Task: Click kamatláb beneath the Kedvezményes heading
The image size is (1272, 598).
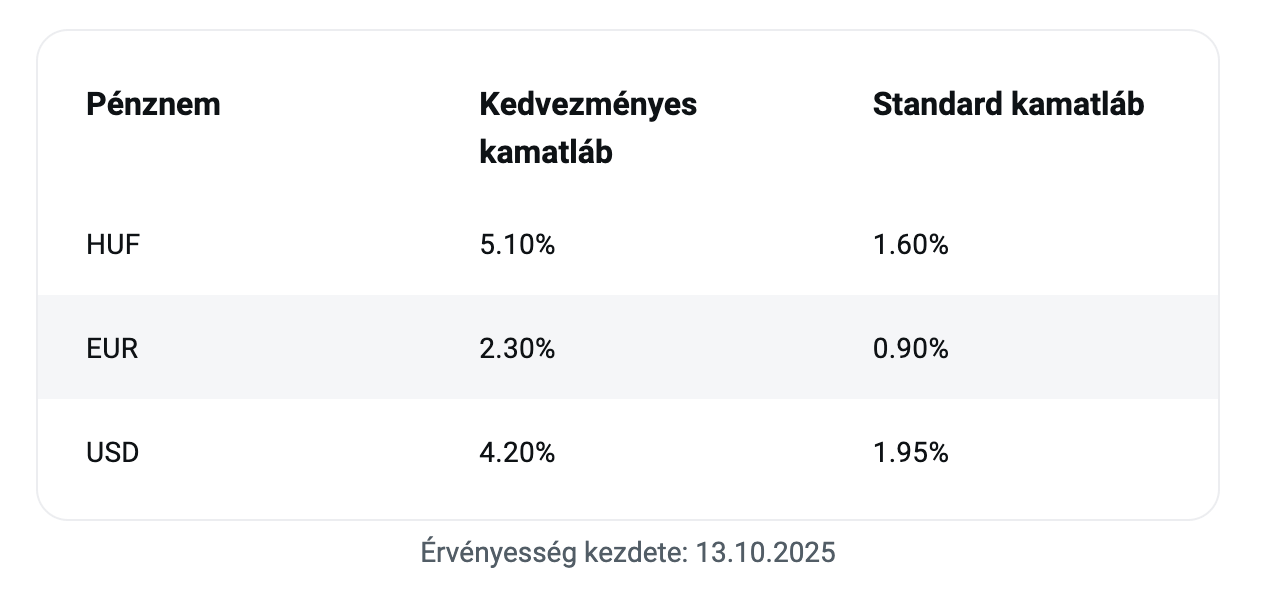Action: click(x=546, y=152)
